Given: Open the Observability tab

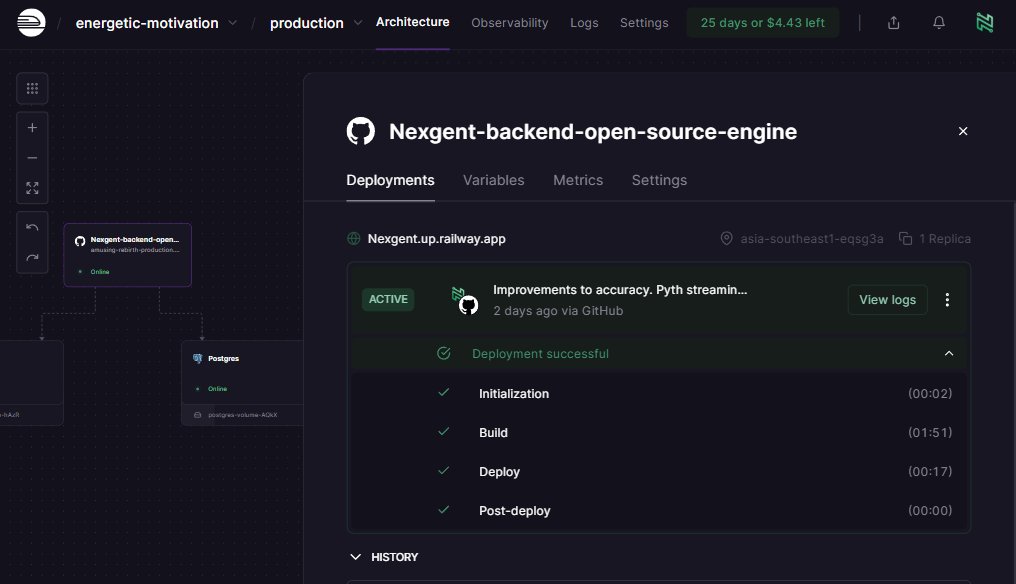Looking at the screenshot, I should click(x=509, y=23).
